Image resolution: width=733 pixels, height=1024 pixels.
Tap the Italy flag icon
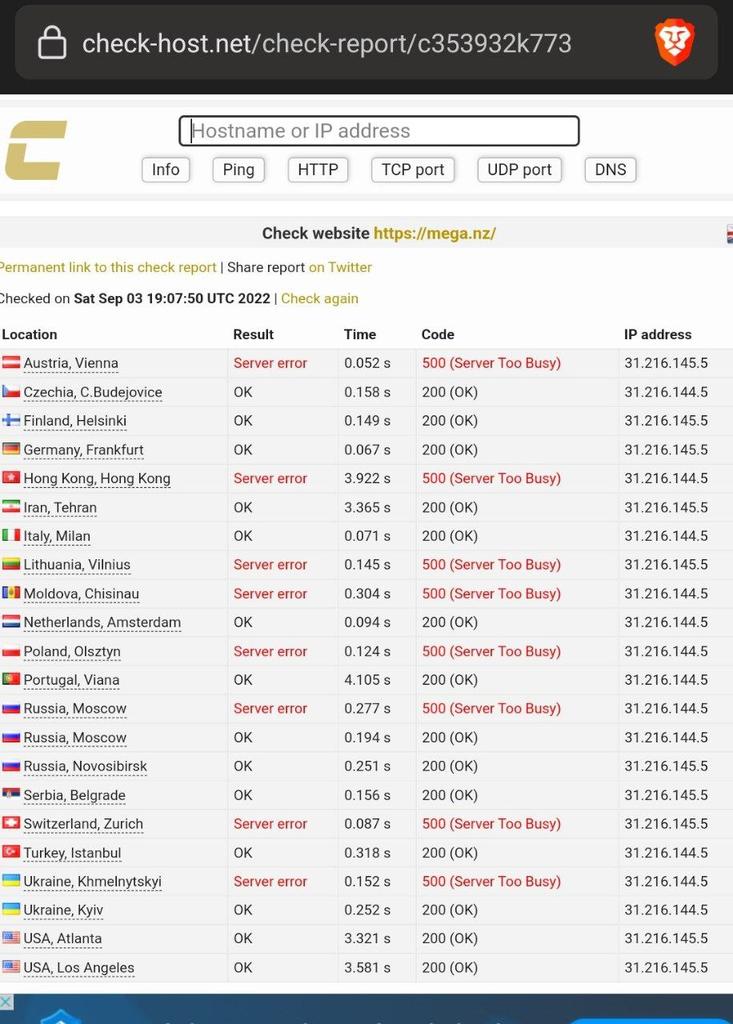pyautogui.click(x=11, y=535)
